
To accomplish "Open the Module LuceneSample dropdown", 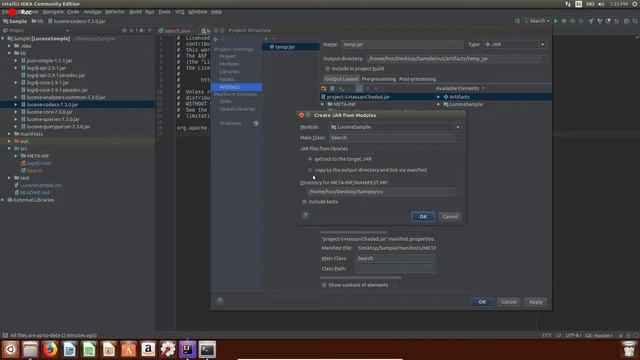I will click(x=395, y=127).
